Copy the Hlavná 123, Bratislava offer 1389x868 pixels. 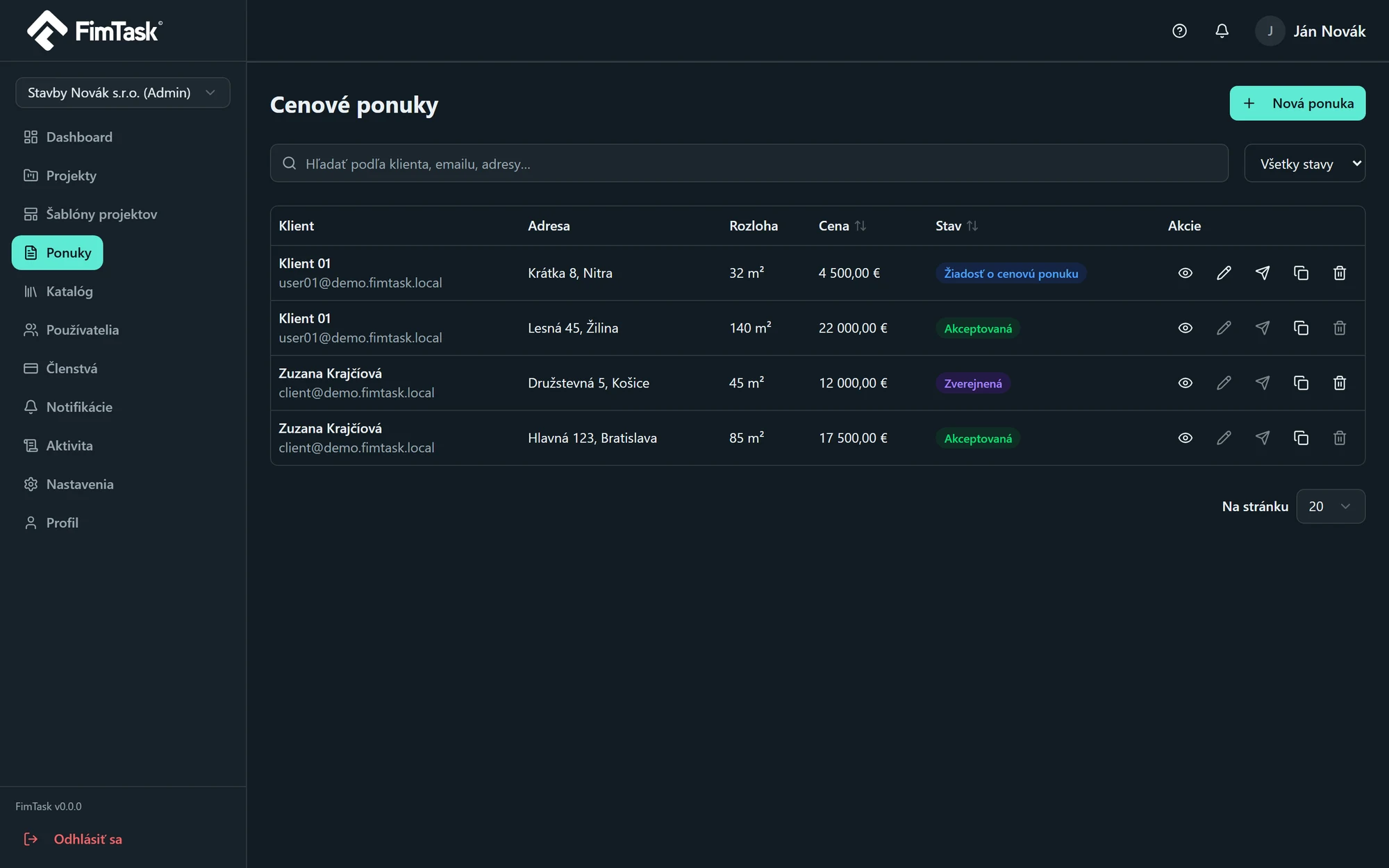point(1301,437)
